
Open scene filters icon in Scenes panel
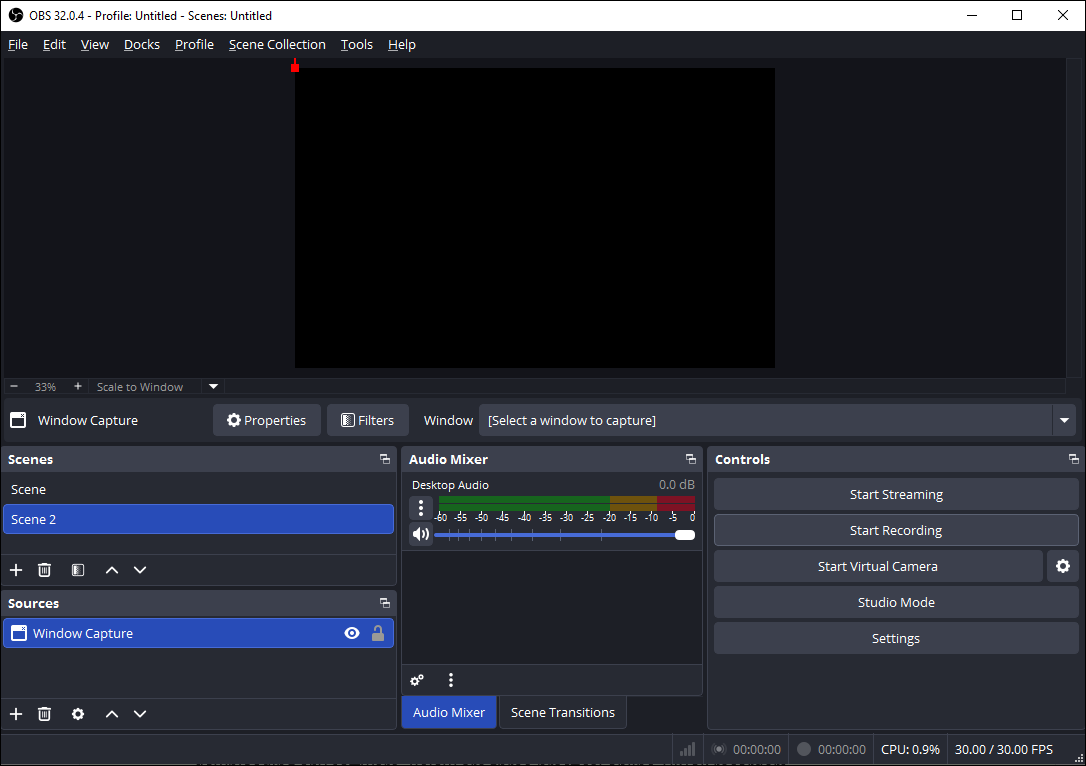tap(77, 569)
